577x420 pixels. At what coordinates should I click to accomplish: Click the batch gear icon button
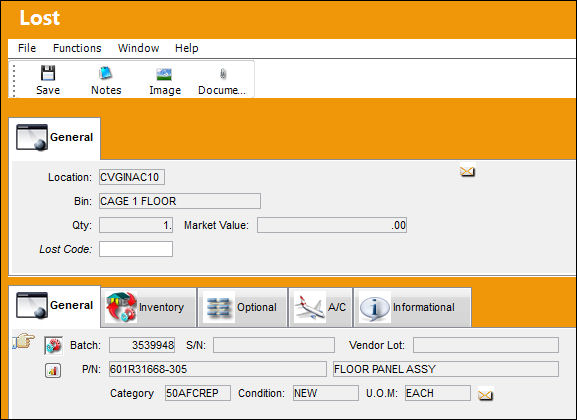coord(53,346)
